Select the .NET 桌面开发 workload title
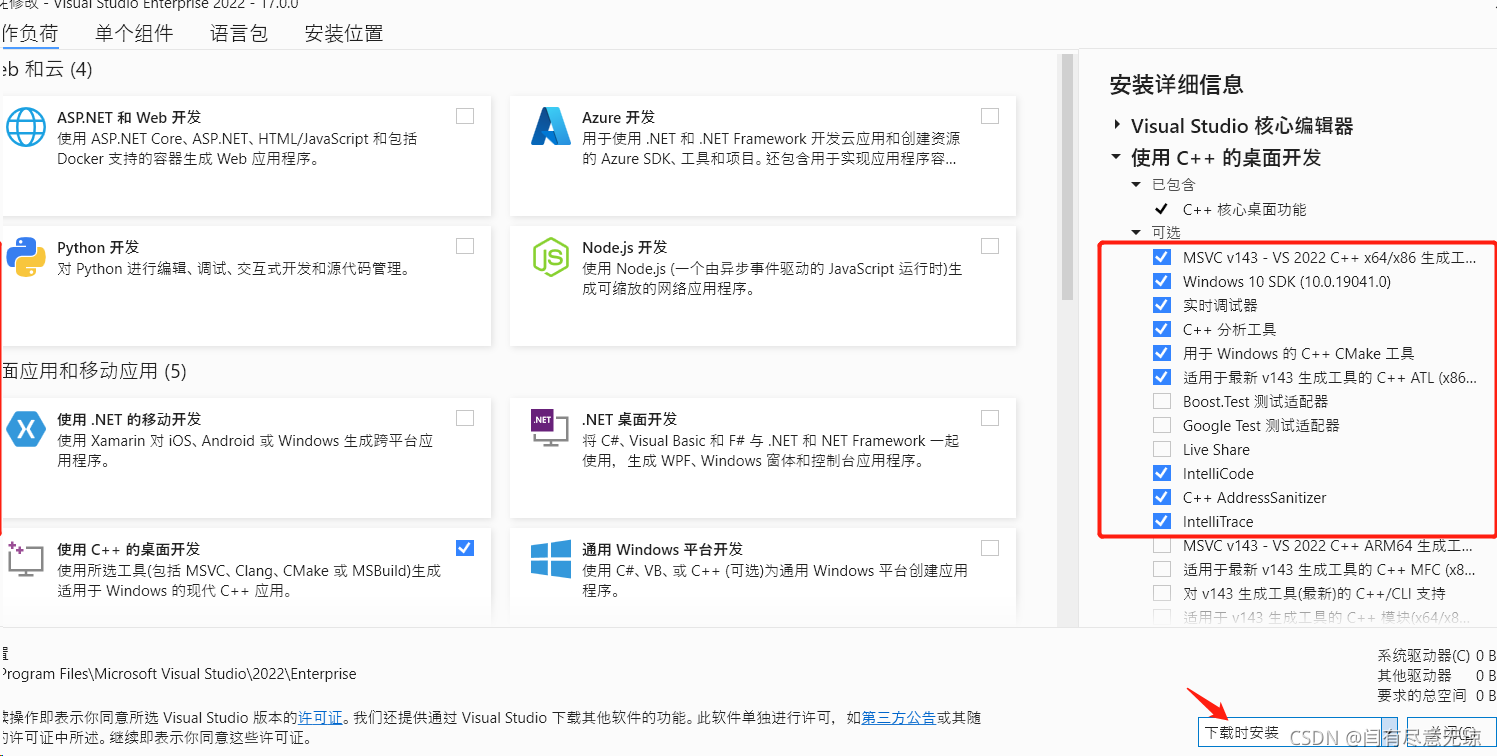 click(x=630, y=419)
